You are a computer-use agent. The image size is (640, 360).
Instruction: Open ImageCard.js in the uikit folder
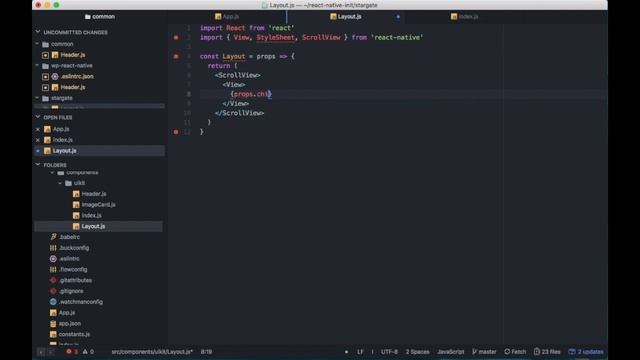(98, 204)
